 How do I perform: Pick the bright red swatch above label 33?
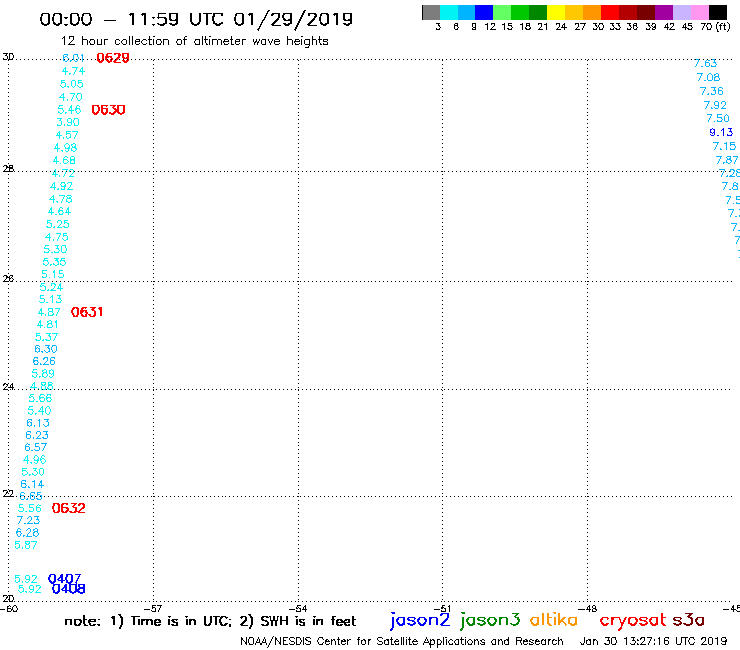click(x=610, y=12)
